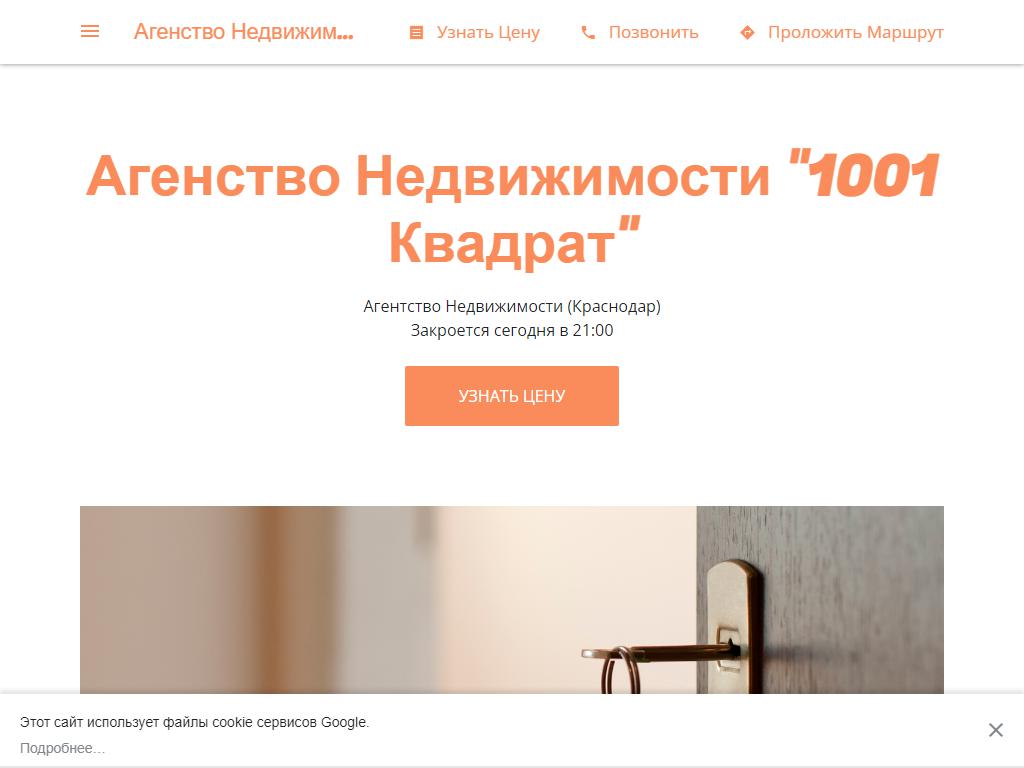The width and height of the screenshot is (1024, 768).
Task: Click the orange УЗНАТЬ ЦЕНУ button
Action: click(x=512, y=396)
